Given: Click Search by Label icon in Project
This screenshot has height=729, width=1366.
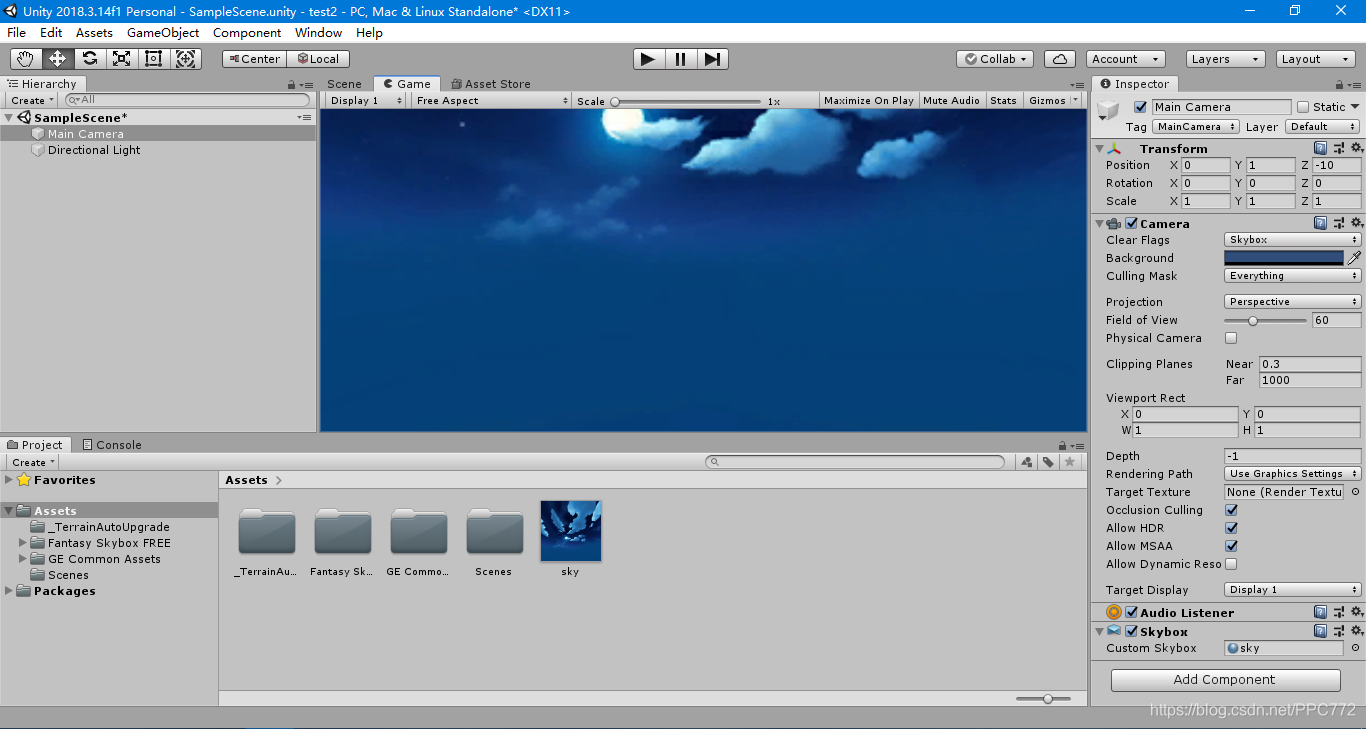Looking at the screenshot, I should click(x=1047, y=462).
